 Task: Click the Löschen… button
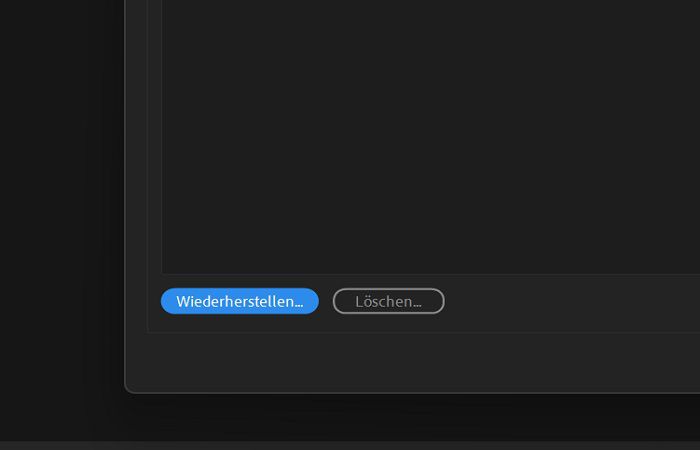click(388, 301)
